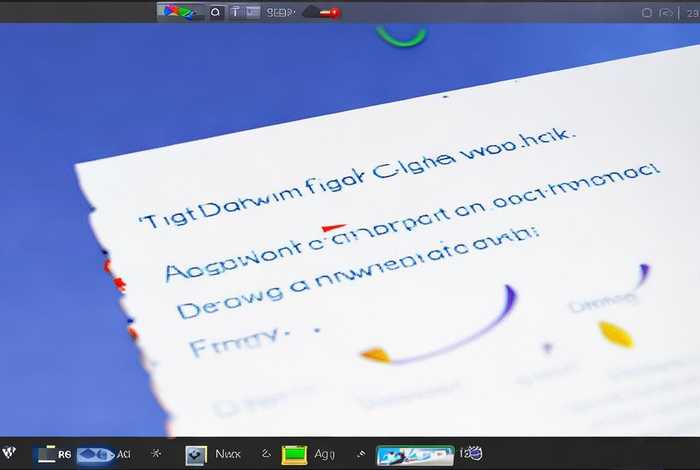Click the purple icon at taskbar end
The height and width of the screenshot is (470, 700).
click(471, 454)
